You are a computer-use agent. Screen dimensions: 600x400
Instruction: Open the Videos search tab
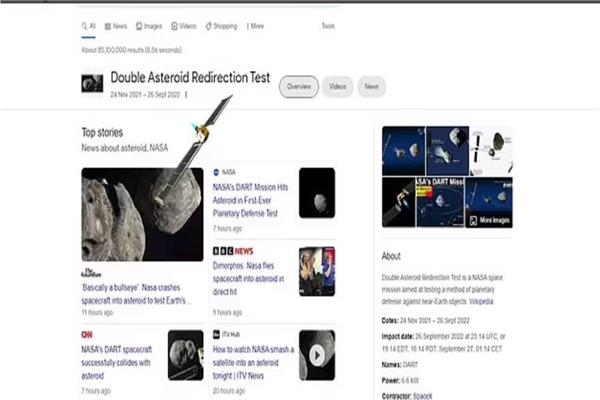pos(184,26)
